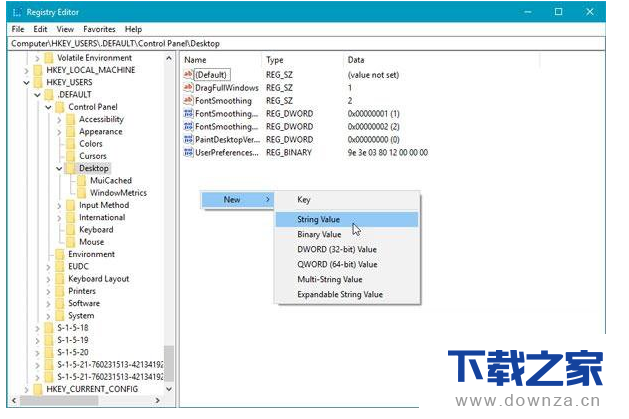Open the Help menu
Screen dimensions: 629x419
[x=133, y=29]
